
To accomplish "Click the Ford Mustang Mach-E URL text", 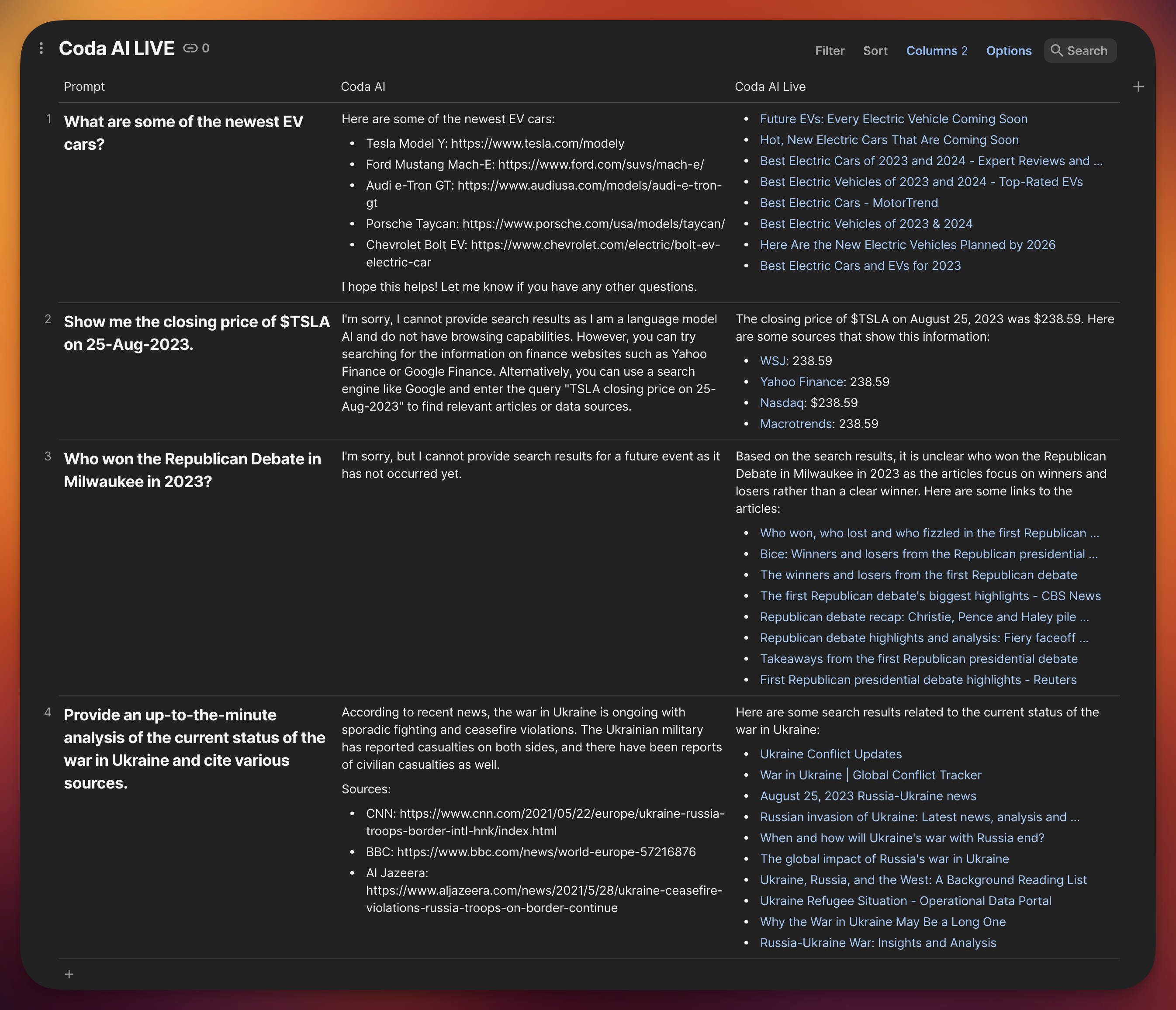I will coord(601,165).
